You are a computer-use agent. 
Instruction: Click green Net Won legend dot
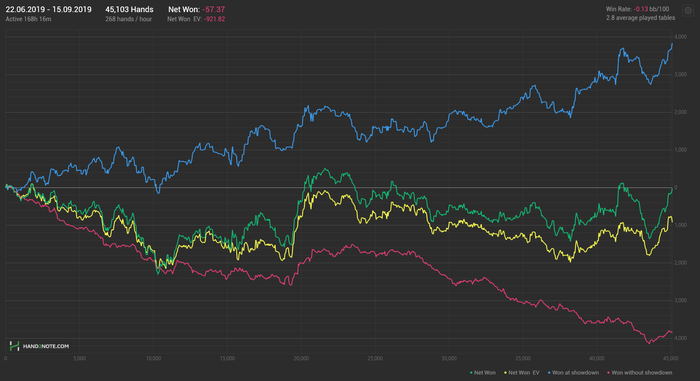coord(471,373)
